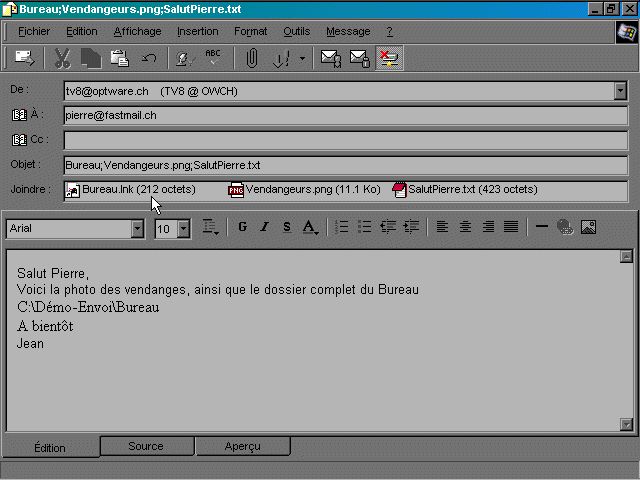The image size is (640, 480).
Task: Insert a horizontal line
Action: point(542,227)
